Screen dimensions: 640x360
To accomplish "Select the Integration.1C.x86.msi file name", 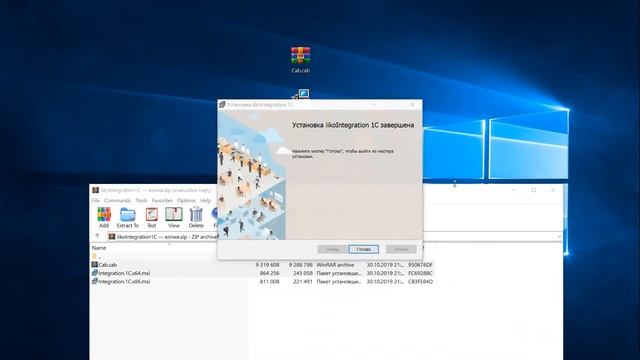I will click(x=124, y=281).
